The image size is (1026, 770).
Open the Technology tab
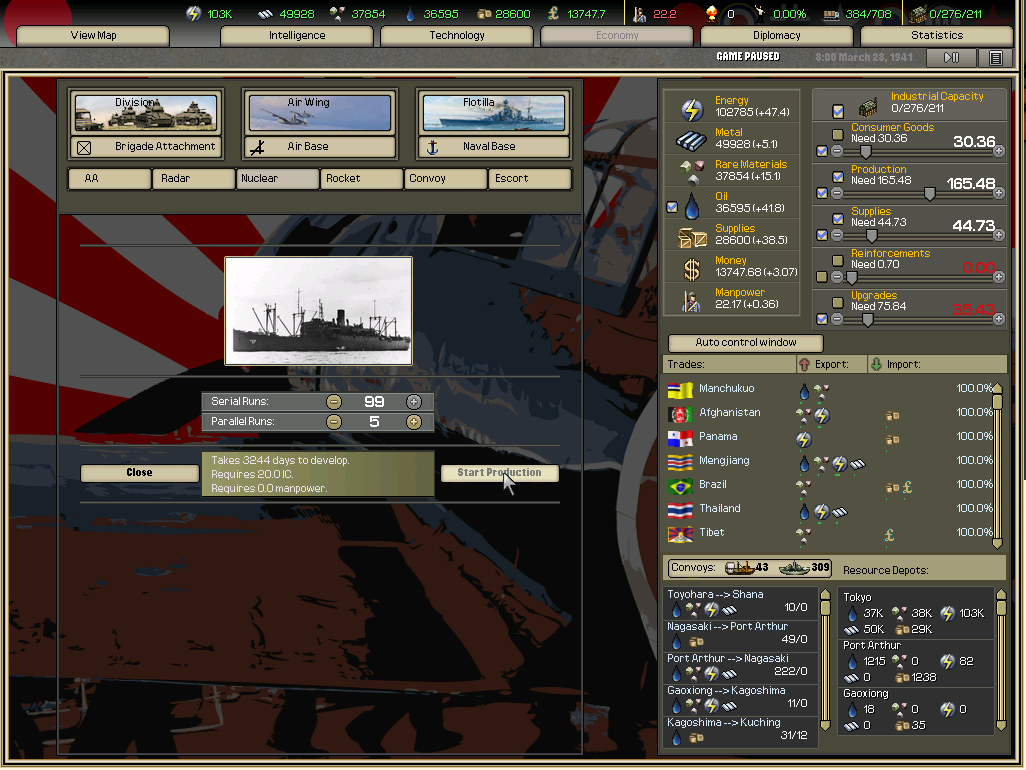[457, 36]
